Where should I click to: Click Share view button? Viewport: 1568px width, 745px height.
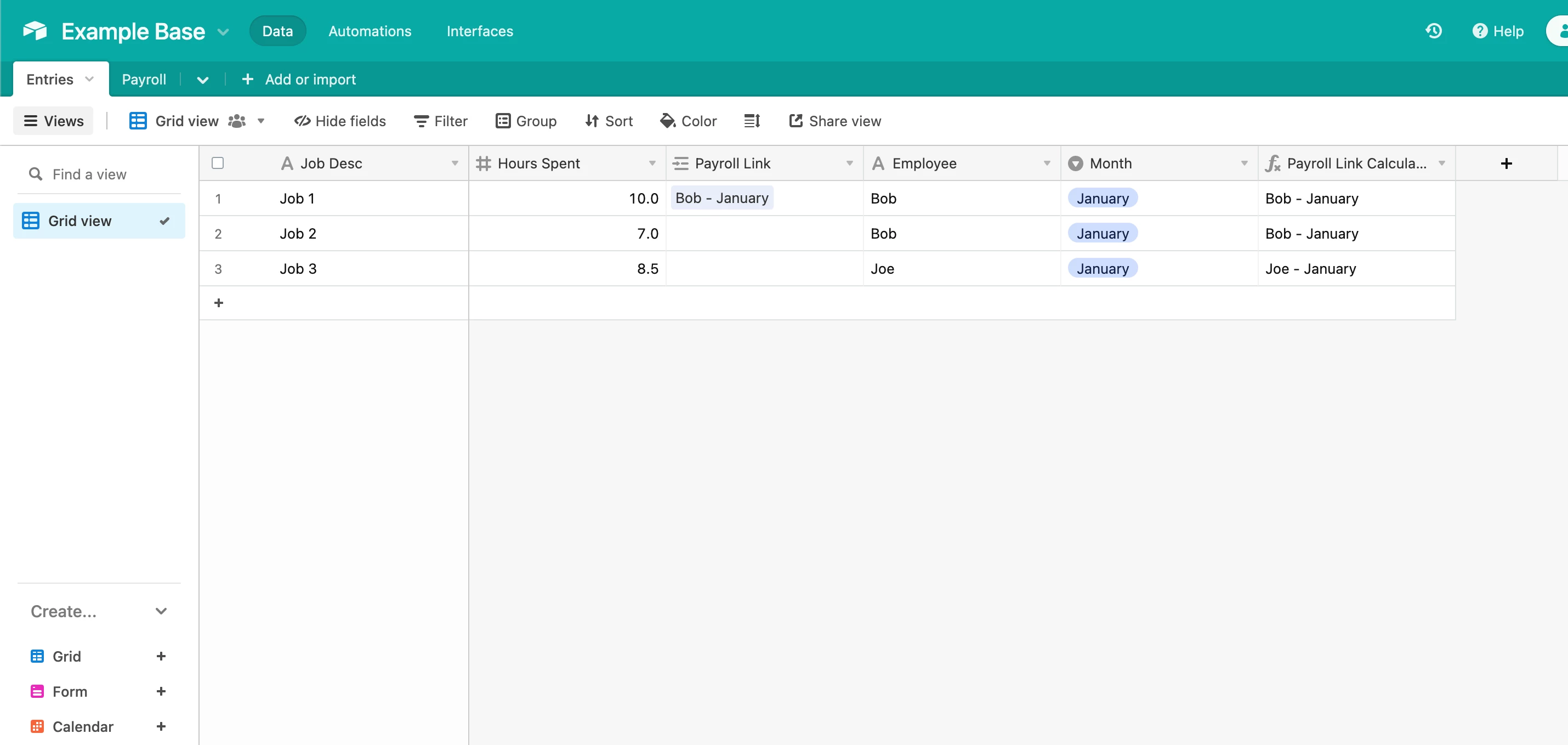coord(834,121)
